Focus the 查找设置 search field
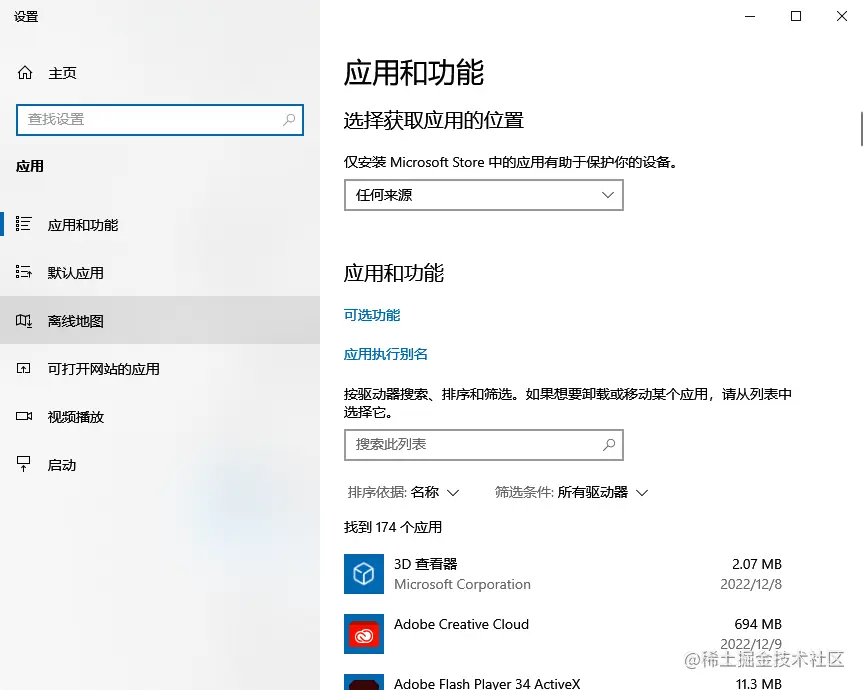Image resolution: width=865 pixels, height=690 pixels. tap(160, 120)
